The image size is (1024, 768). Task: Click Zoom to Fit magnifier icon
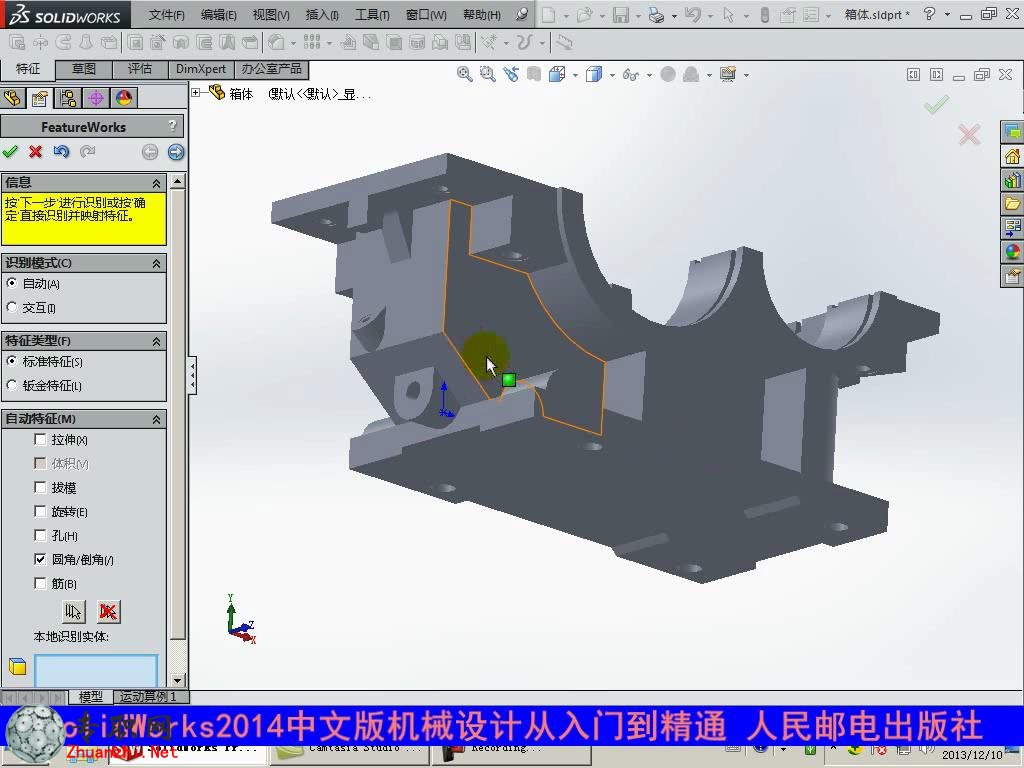point(464,74)
